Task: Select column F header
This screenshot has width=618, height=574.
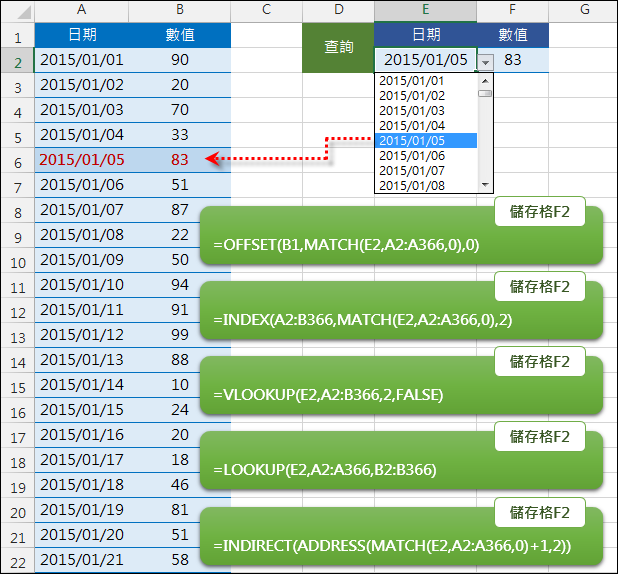Action: pyautogui.click(x=512, y=10)
